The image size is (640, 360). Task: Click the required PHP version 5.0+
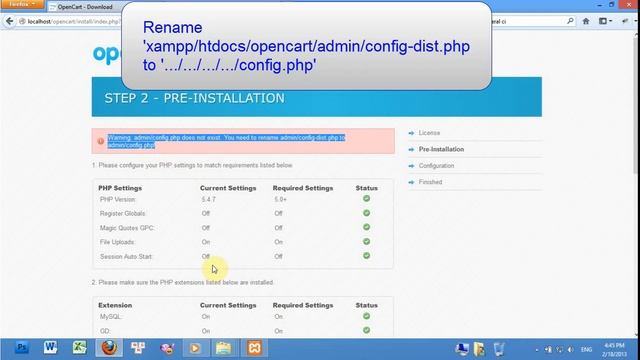[280, 200]
